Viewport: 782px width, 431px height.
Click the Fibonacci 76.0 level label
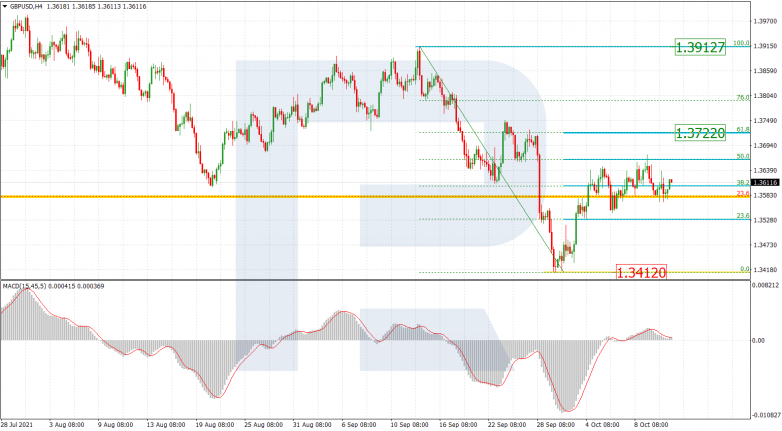click(x=743, y=97)
